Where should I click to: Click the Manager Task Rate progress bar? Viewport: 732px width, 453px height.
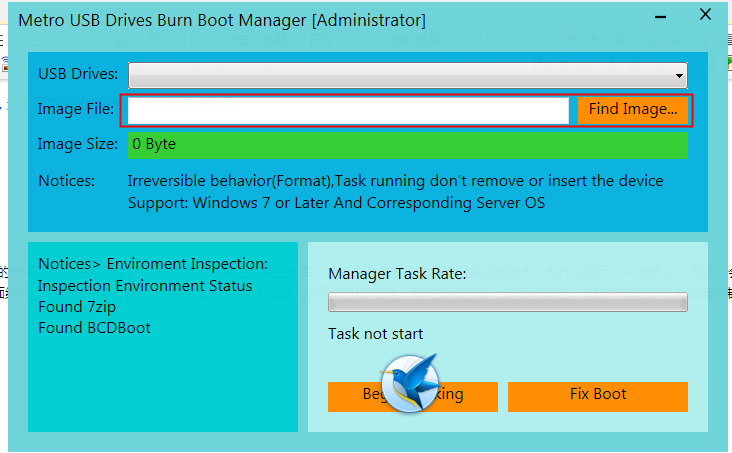(507, 302)
